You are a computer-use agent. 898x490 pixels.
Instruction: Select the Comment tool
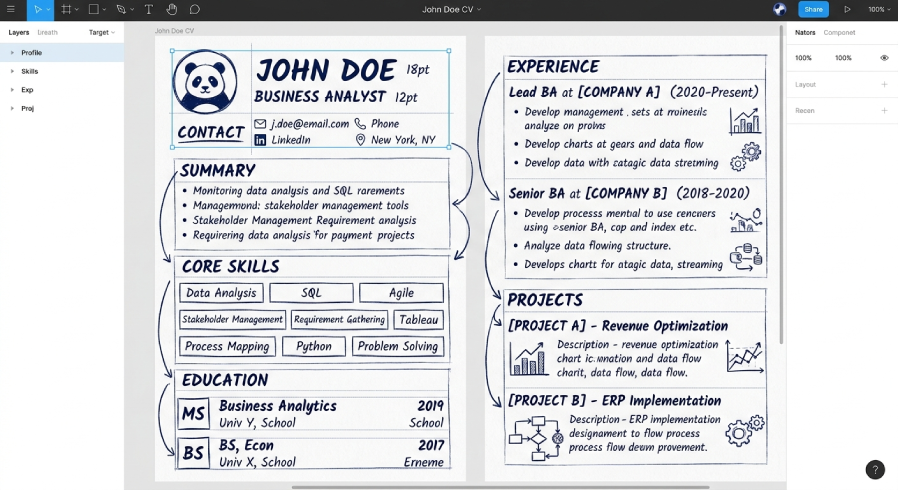tap(195, 10)
